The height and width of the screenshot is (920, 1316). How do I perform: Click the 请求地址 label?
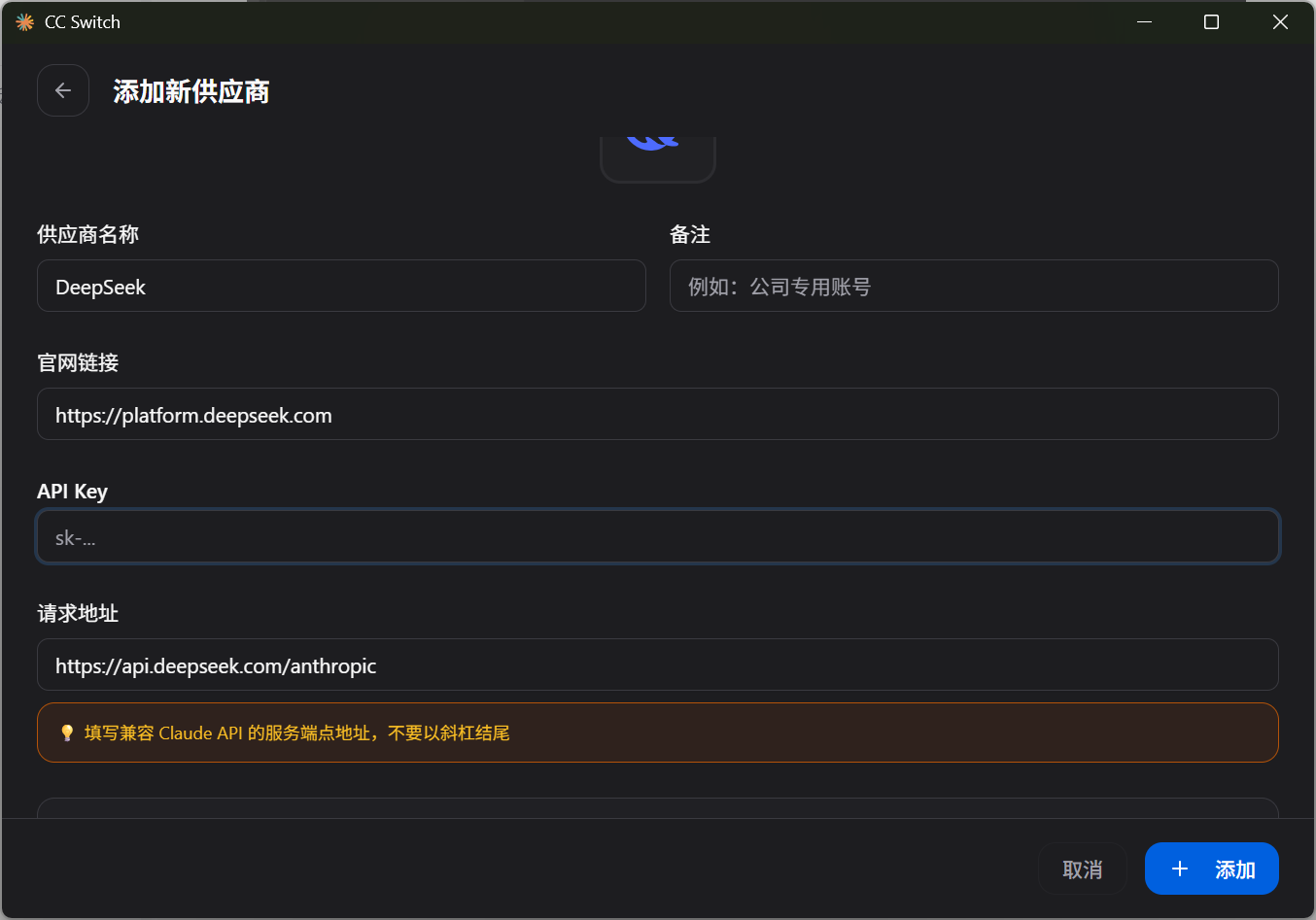(x=78, y=613)
